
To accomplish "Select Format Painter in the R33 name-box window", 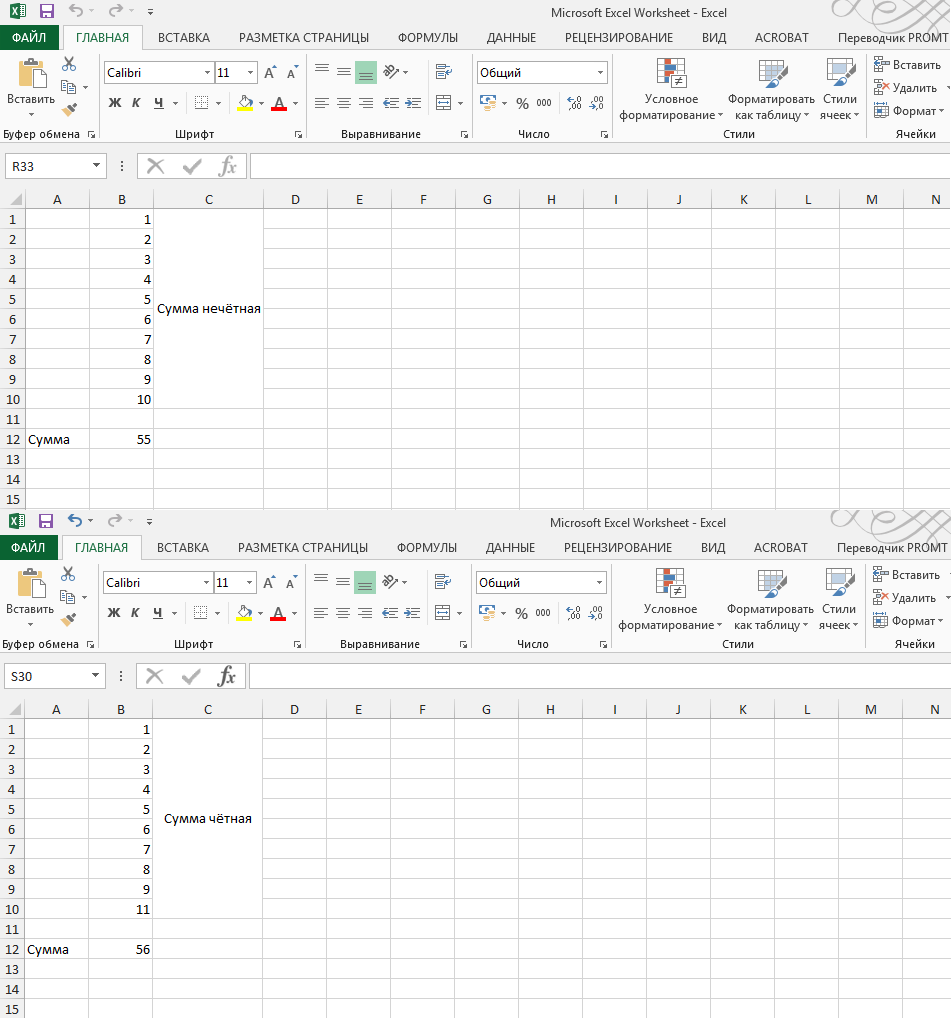I will pos(69,109).
